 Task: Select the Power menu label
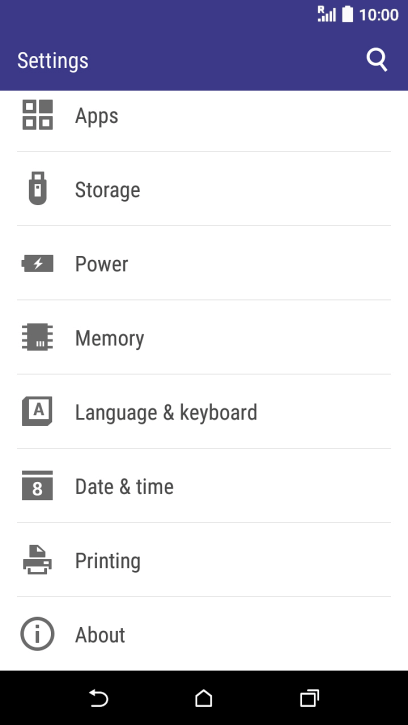[101, 264]
